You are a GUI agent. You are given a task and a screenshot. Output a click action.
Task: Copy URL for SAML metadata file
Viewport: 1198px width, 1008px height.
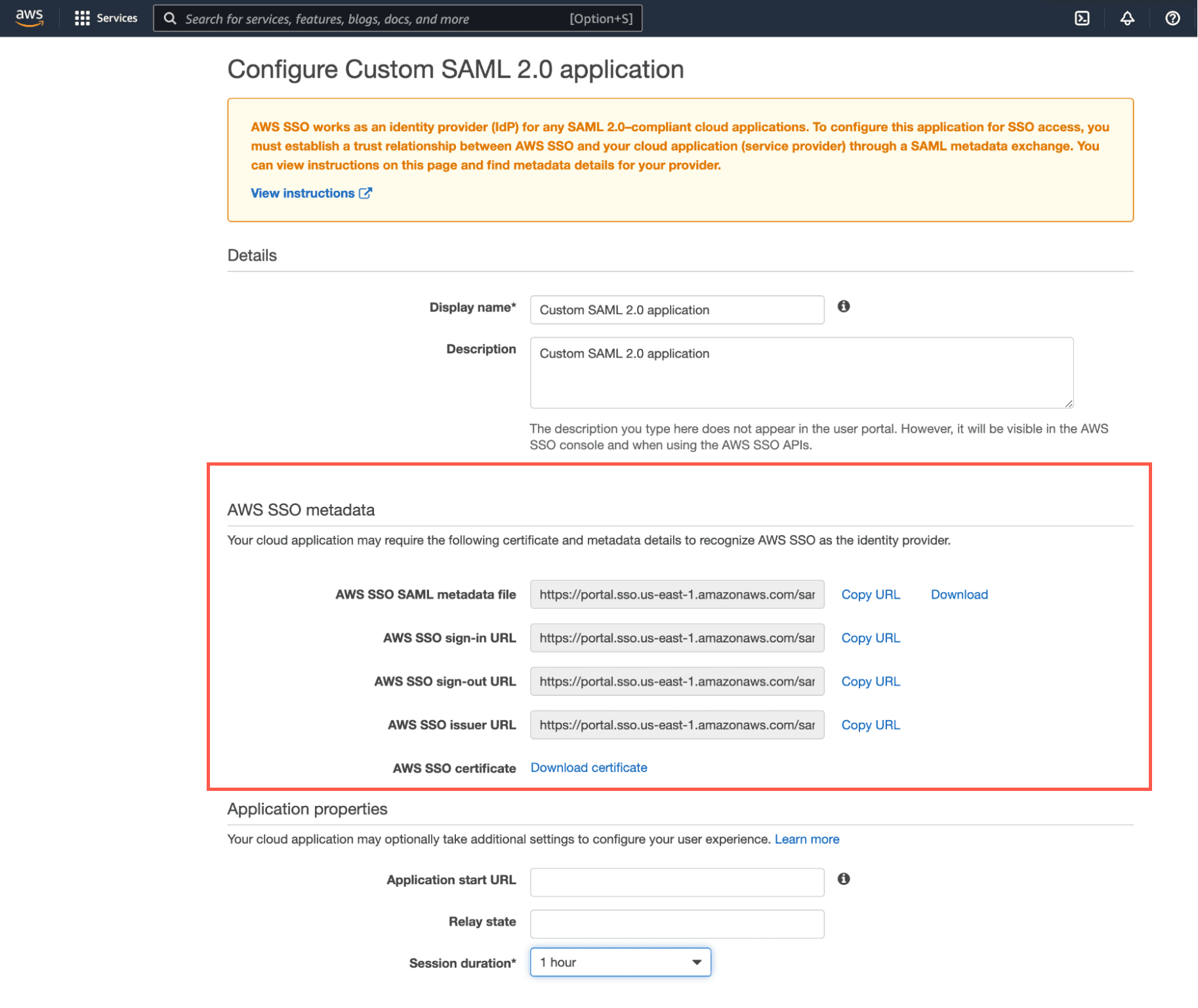coord(870,594)
